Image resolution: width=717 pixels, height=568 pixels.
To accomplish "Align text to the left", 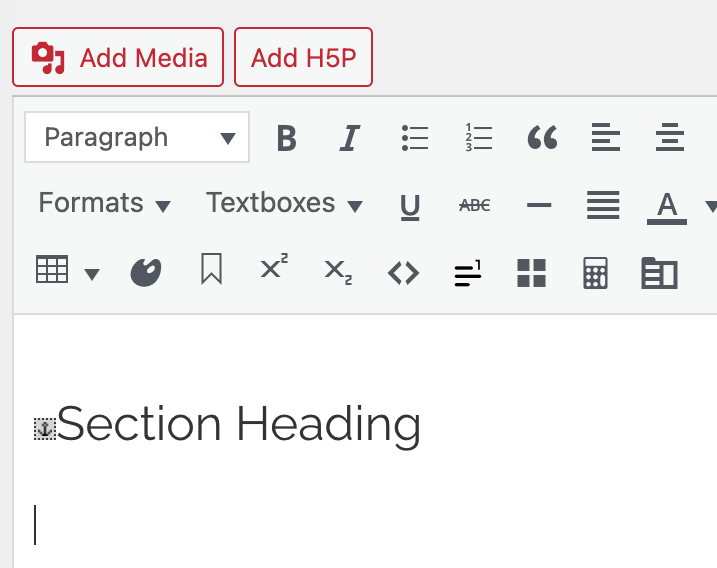I will click(x=605, y=138).
